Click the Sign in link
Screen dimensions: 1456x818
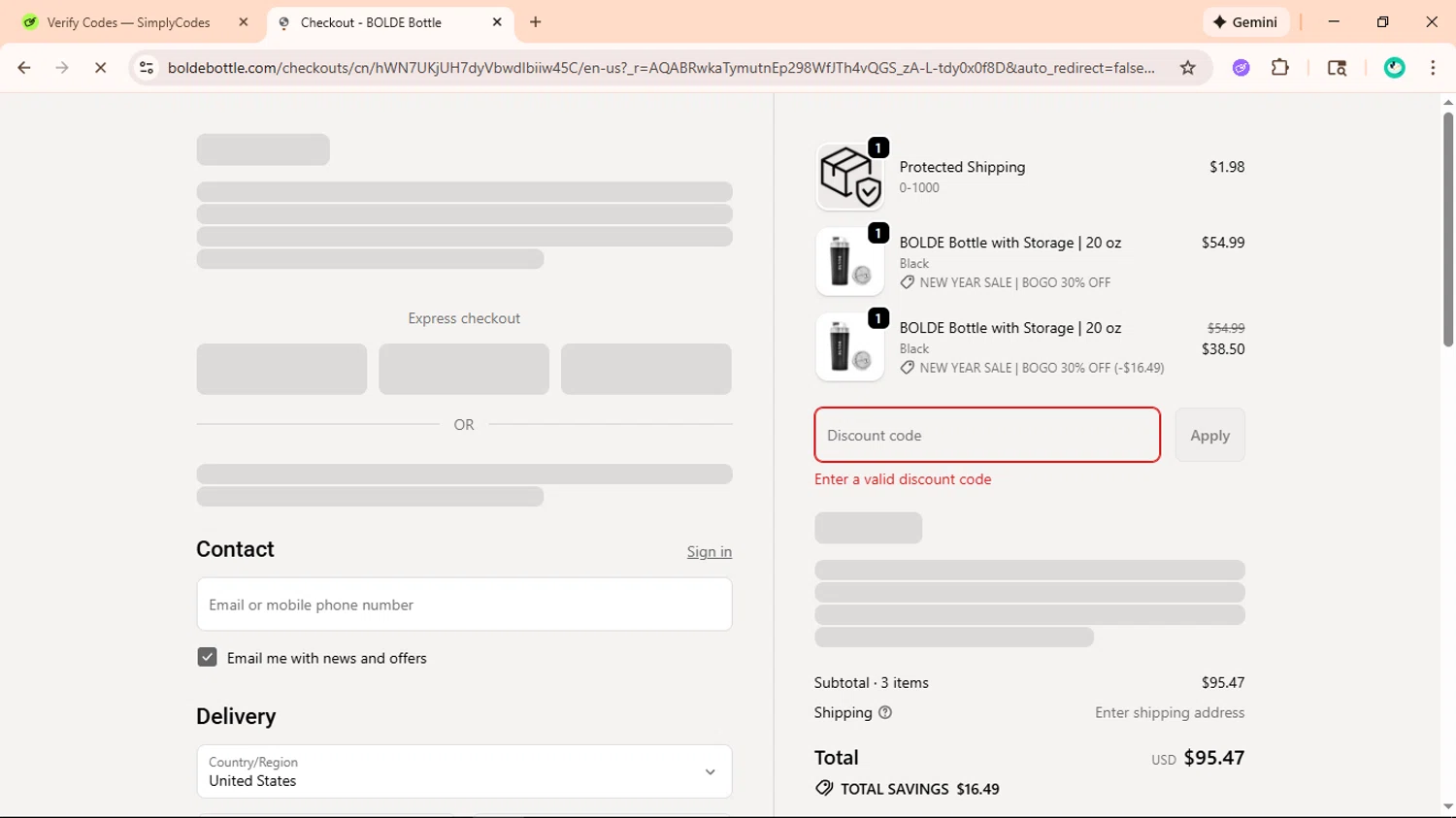[x=710, y=552]
